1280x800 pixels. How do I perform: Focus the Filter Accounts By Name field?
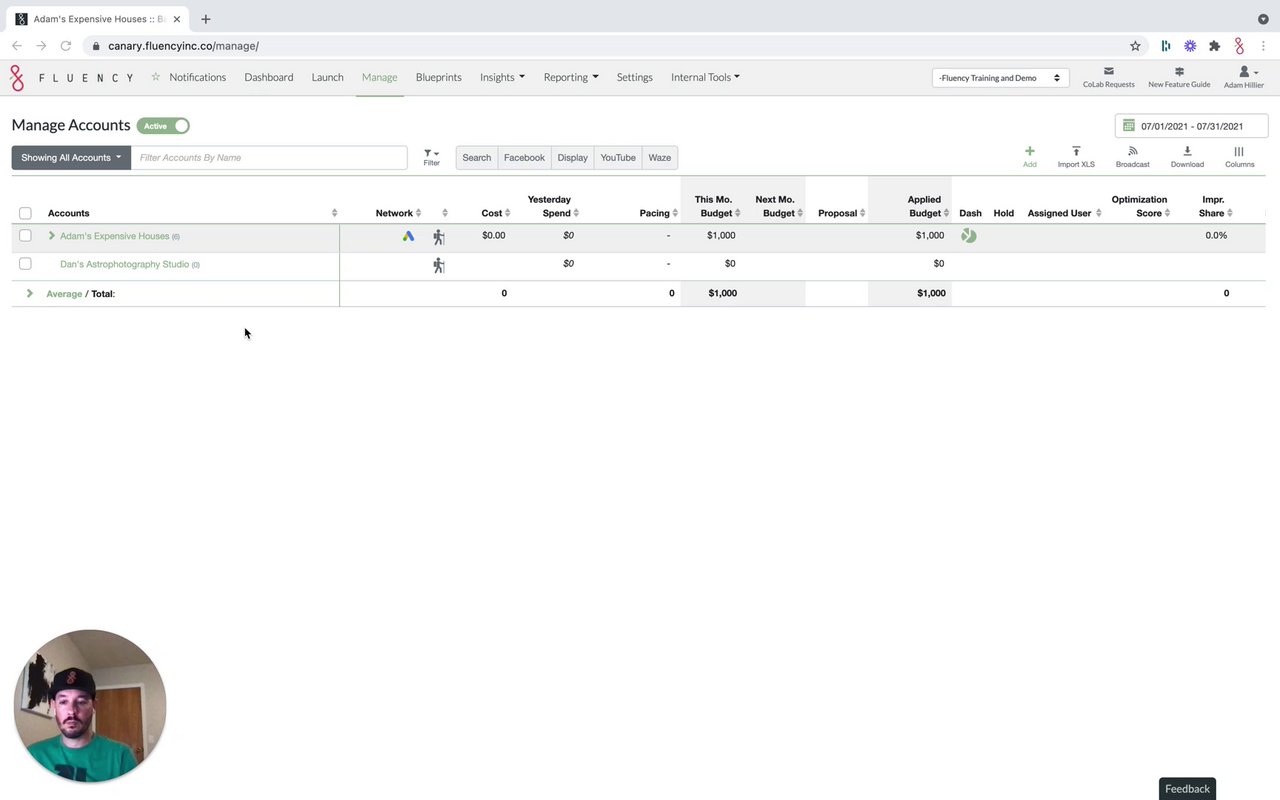click(269, 157)
